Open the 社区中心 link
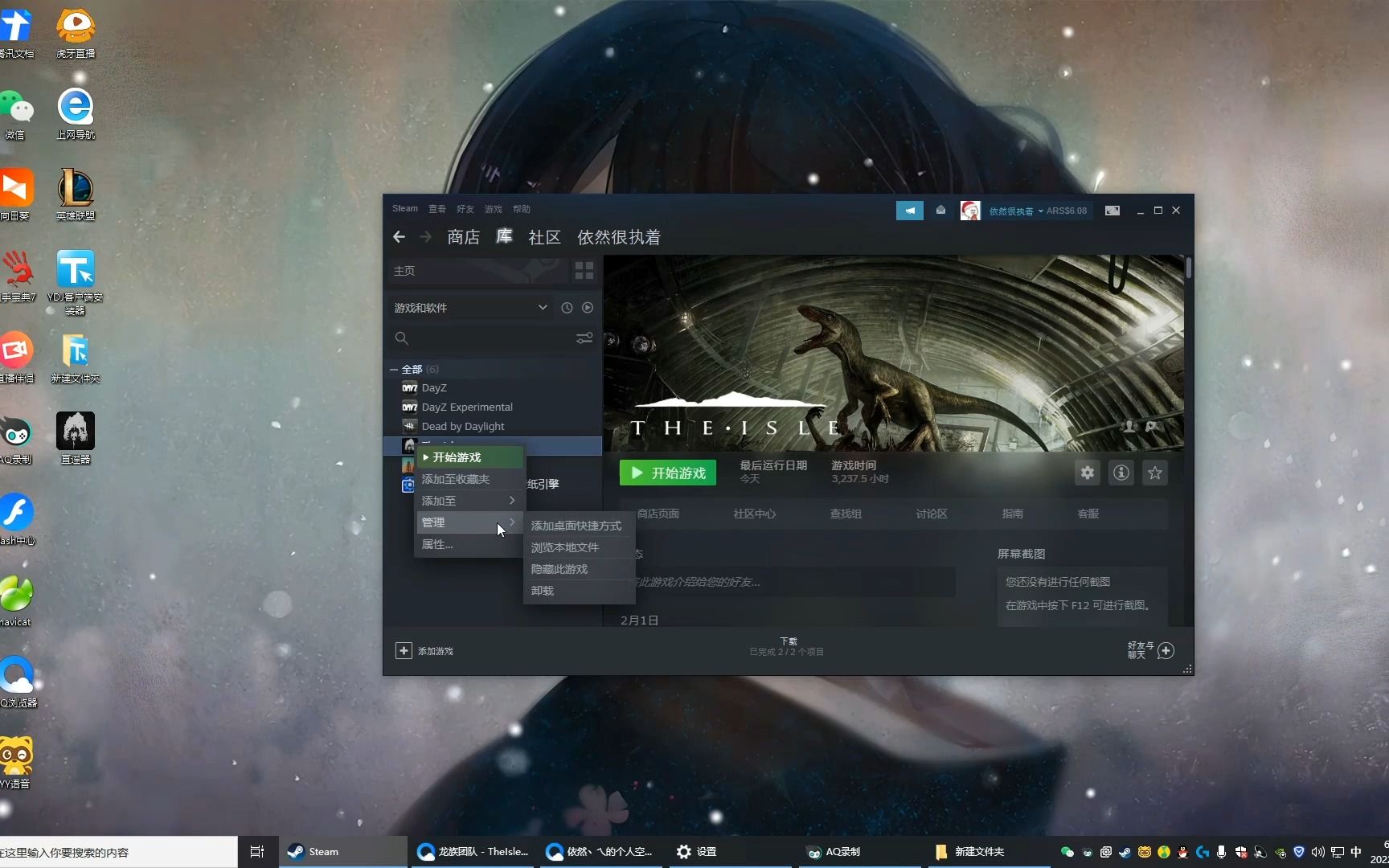Screen dimensions: 1389x868 click(755, 514)
